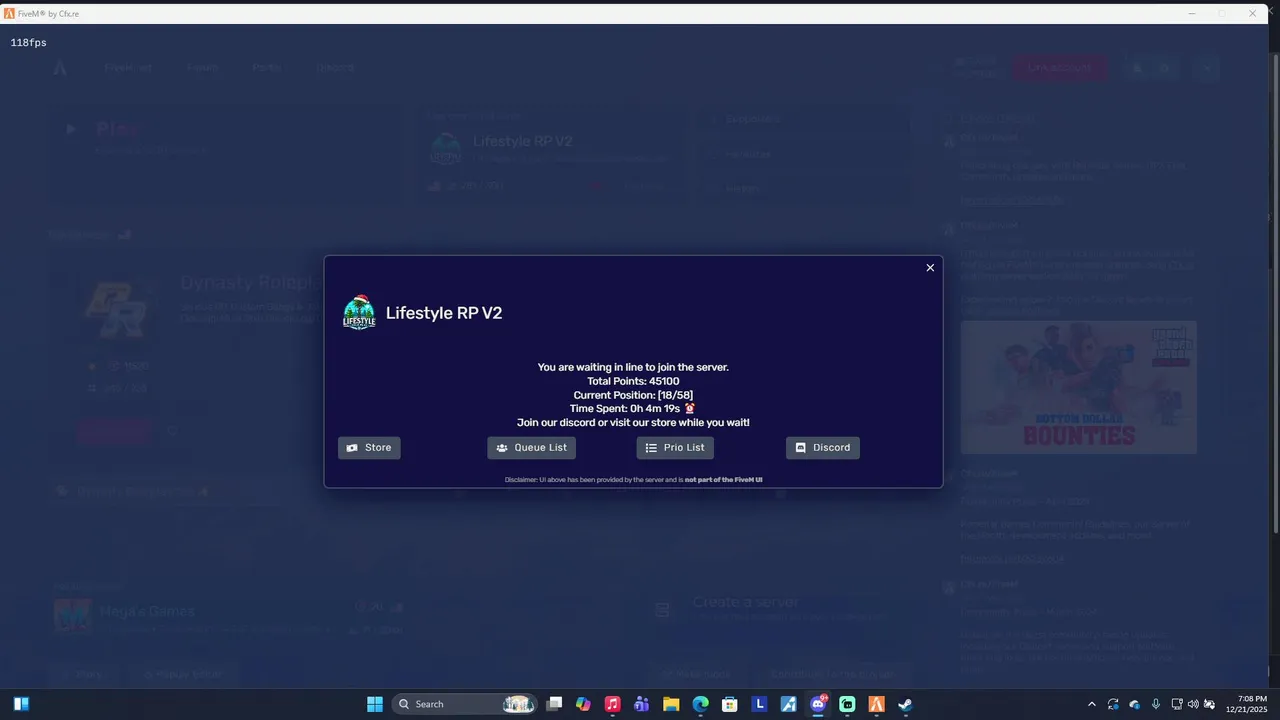Click the microphone tray icon
This screenshot has height=720, width=1280.
click(x=1156, y=704)
